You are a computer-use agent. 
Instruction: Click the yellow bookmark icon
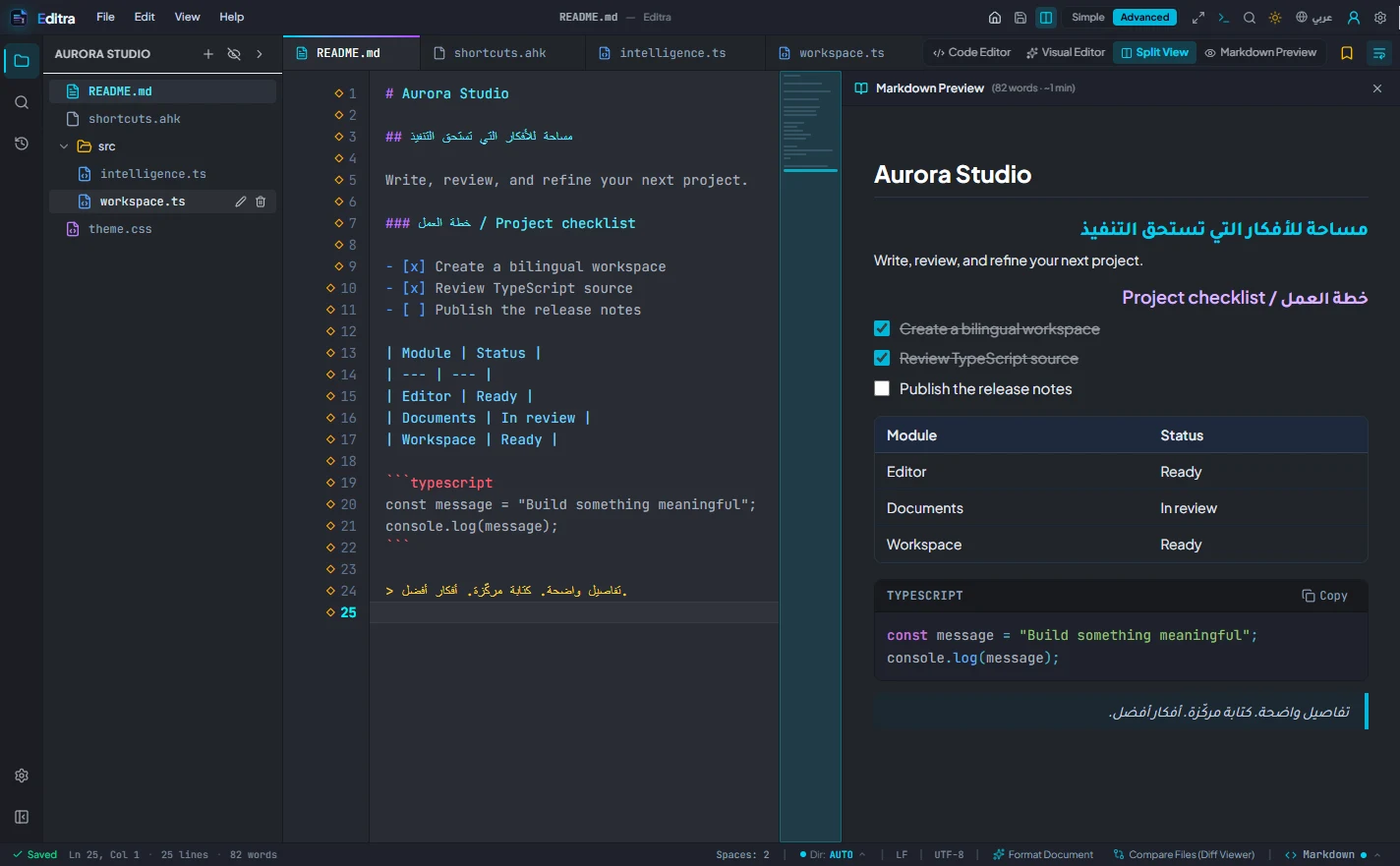coord(1347,53)
